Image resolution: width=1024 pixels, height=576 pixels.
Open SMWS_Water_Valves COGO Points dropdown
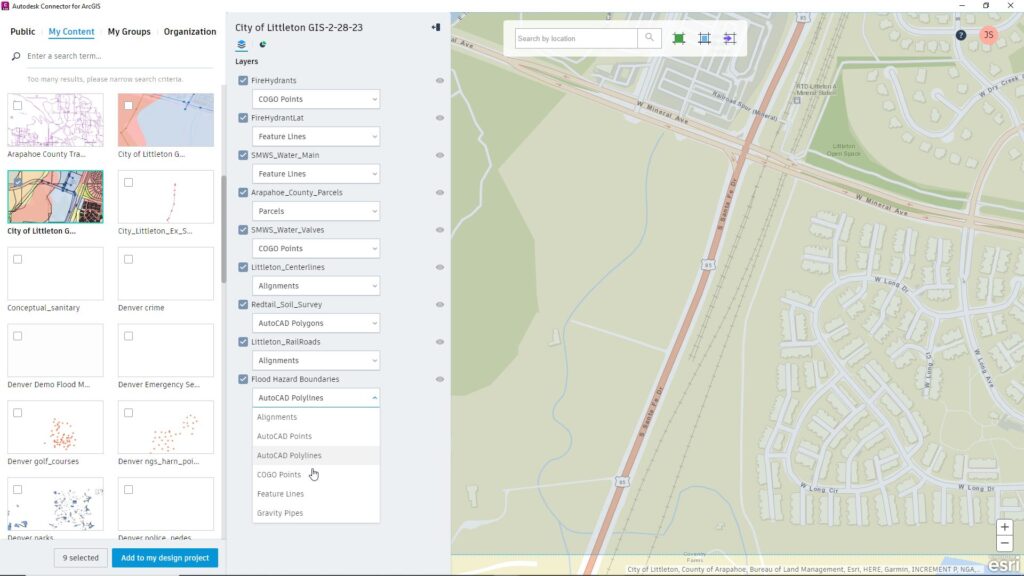(315, 248)
